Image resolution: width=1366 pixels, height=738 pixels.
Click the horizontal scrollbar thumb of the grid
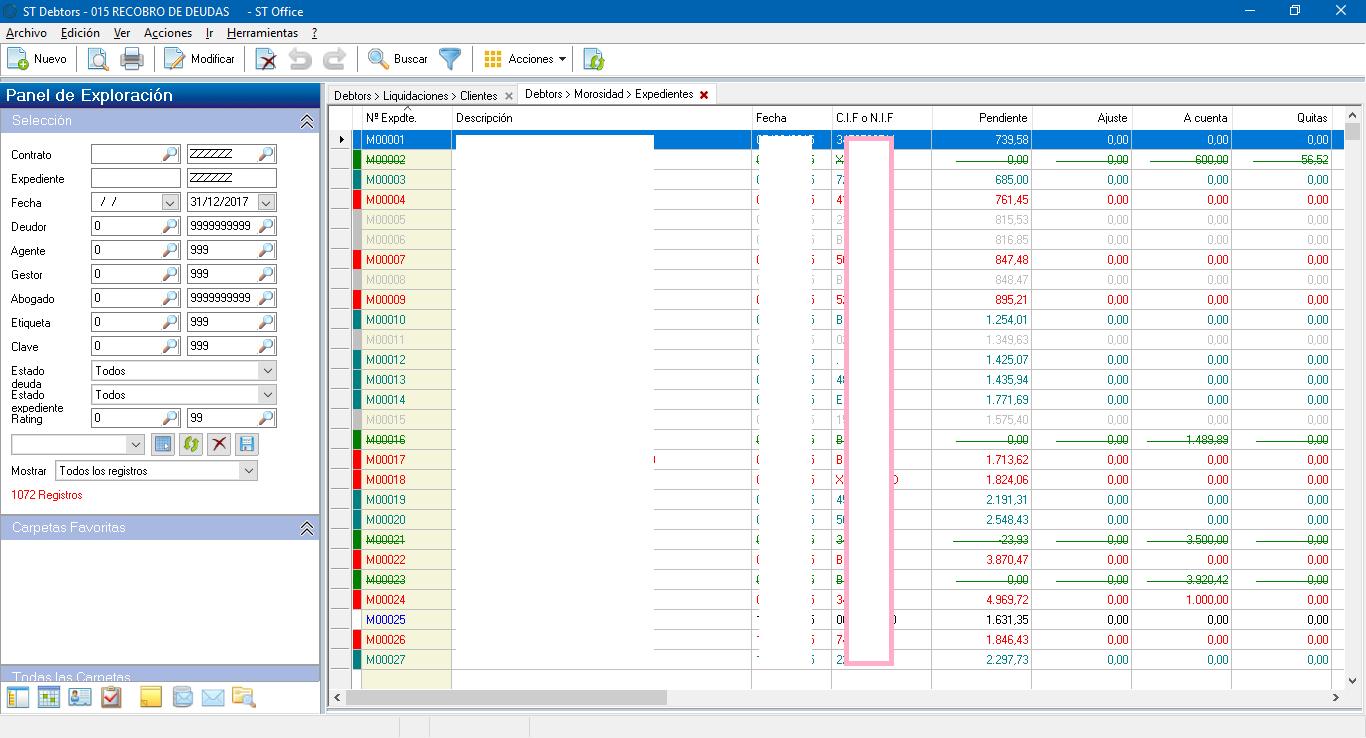(x=505, y=697)
